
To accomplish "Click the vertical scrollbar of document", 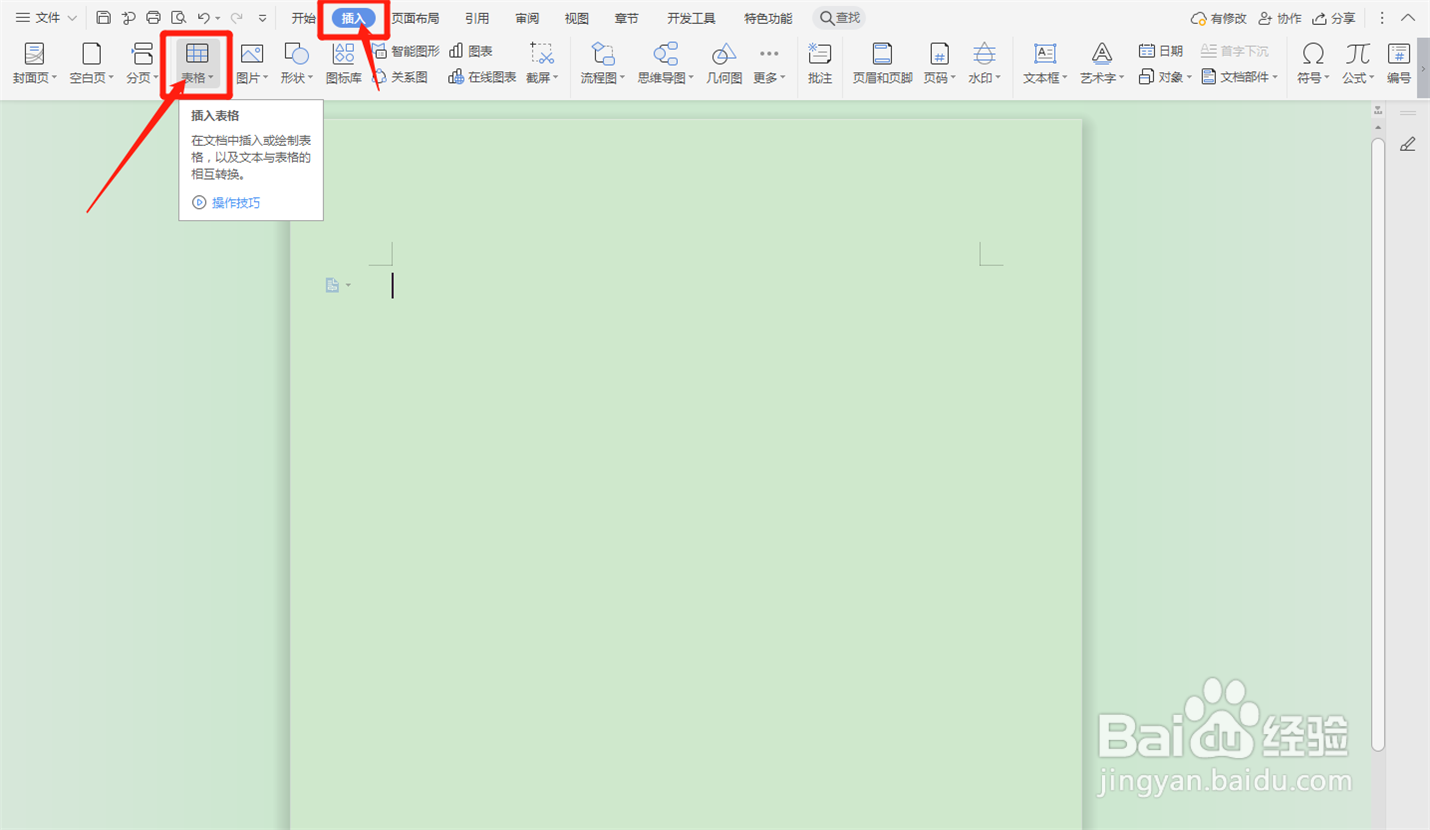I will (1378, 445).
